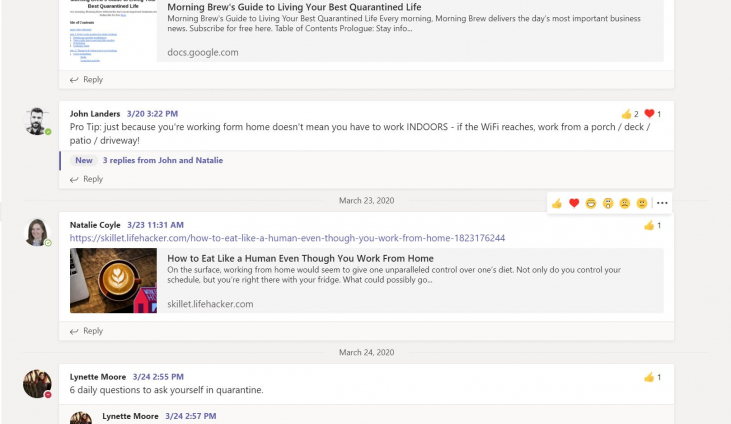React with sad emoji in reaction bar
The width and height of the screenshot is (731, 424).
click(x=624, y=203)
